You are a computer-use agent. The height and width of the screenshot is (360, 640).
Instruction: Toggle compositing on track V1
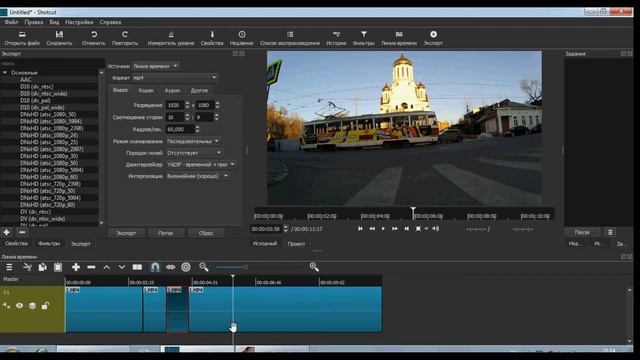pyautogui.click(x=32, y=305)
